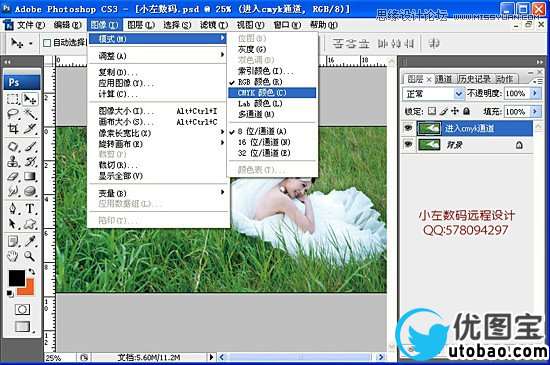Click the auto-align layers icon in options bar
Viewport: 550px width, 365px height.
coord(434,43)
